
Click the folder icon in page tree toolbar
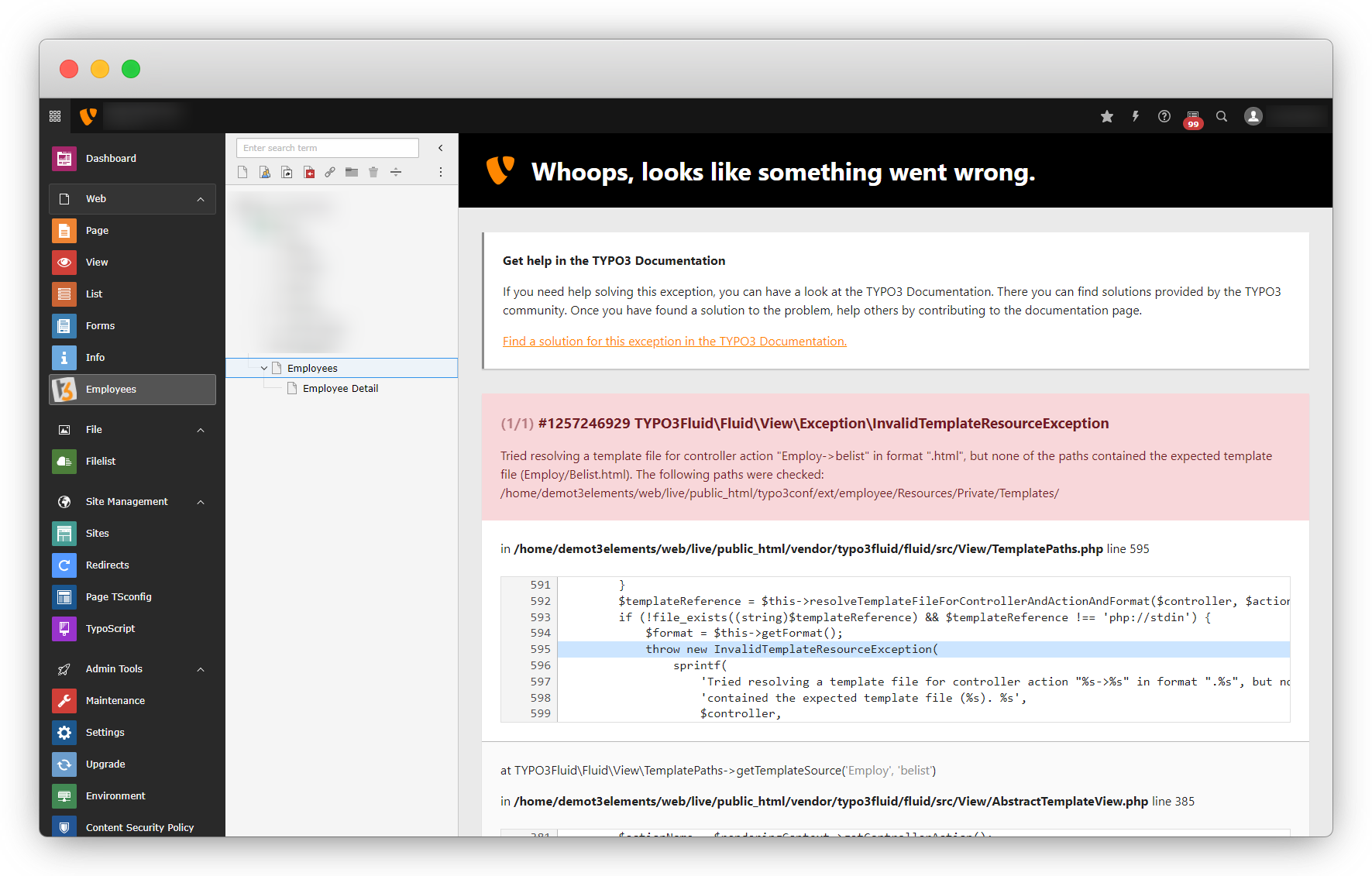(352, 172)
